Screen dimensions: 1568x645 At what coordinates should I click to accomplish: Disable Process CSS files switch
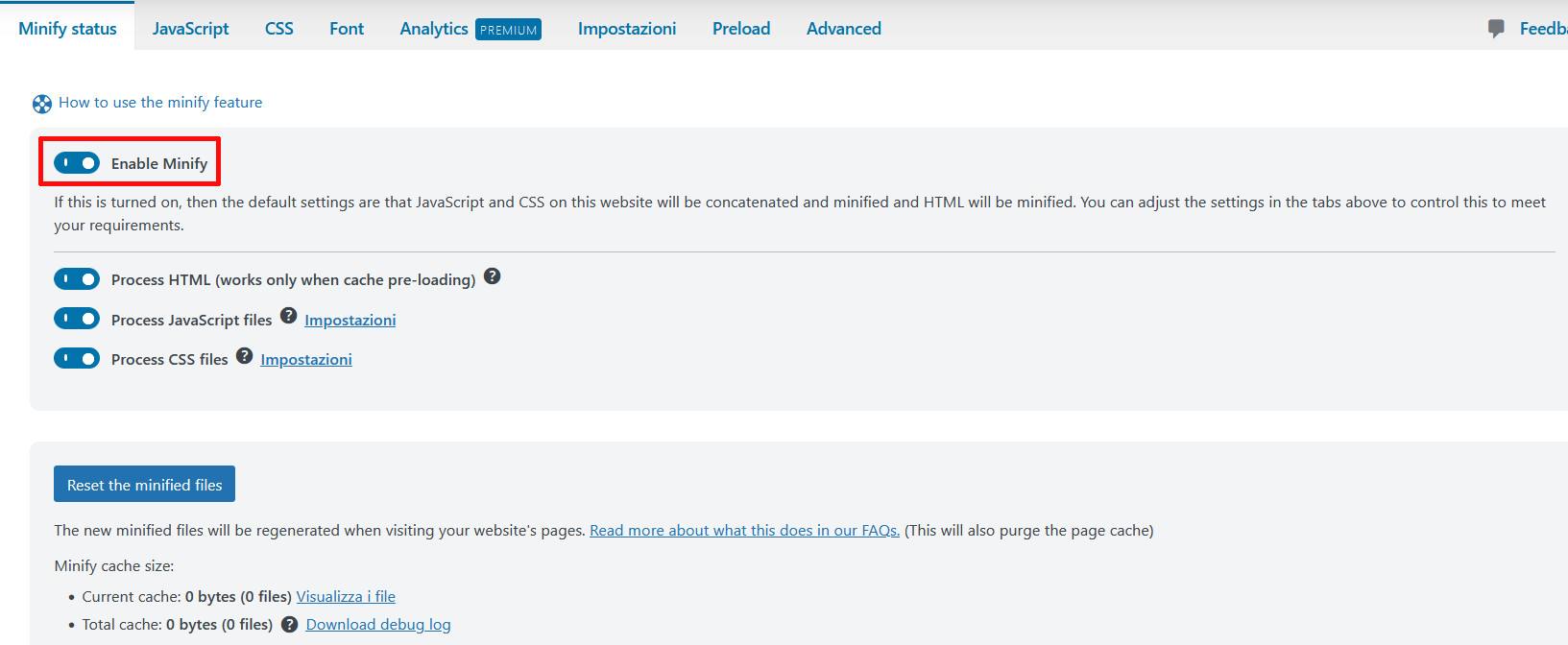coord(77,358)
